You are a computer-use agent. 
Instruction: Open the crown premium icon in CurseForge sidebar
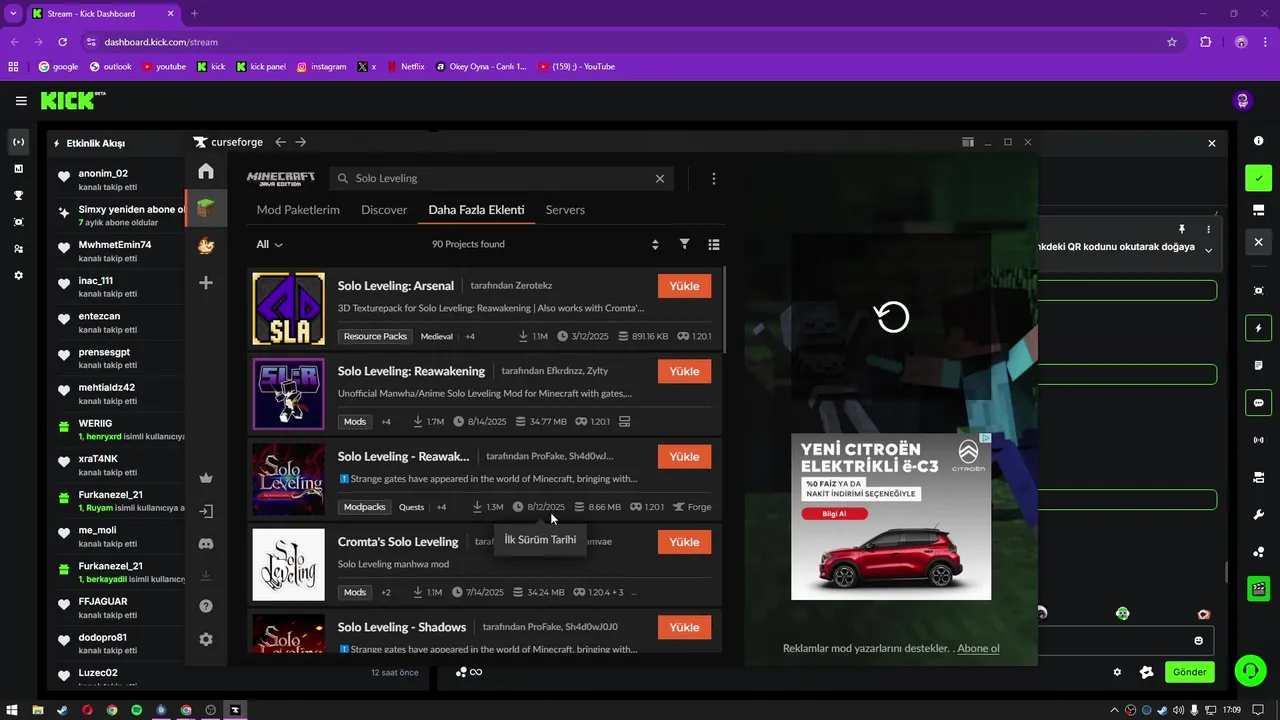[206, 478]
